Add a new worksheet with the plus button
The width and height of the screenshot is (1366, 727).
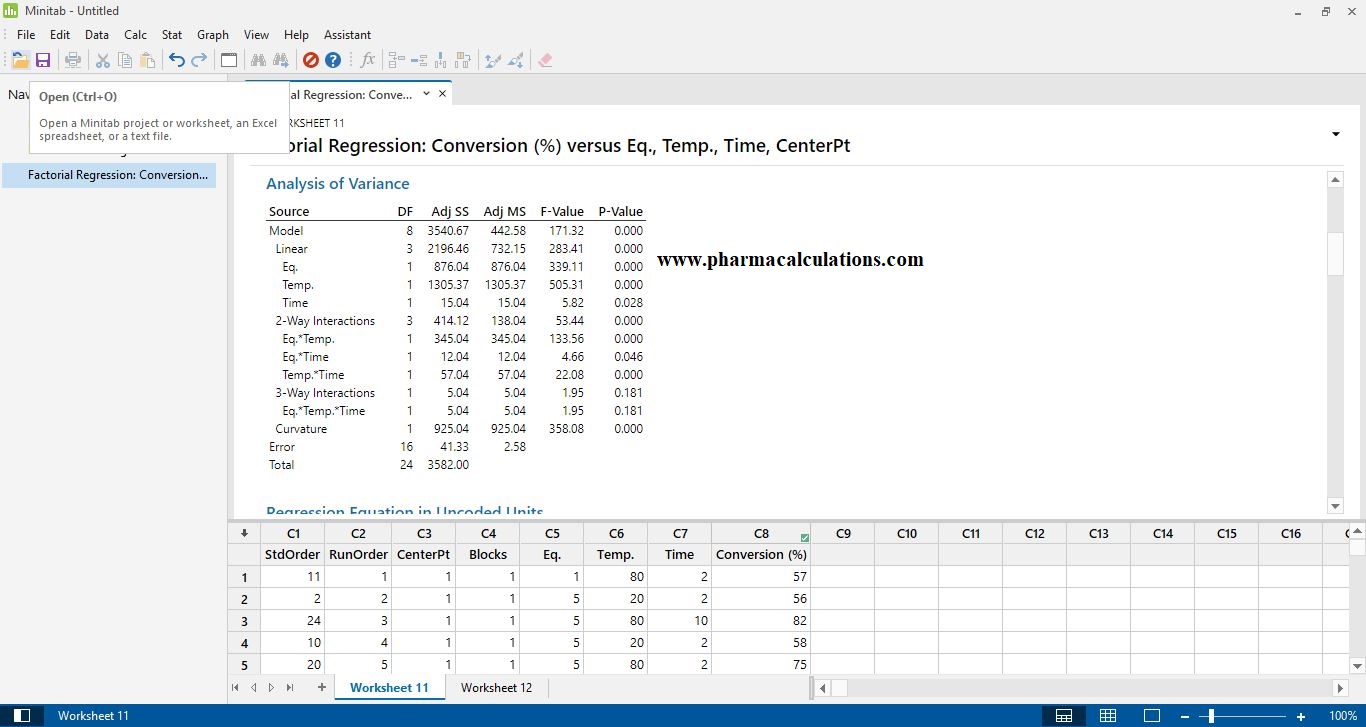coord(320,688)
